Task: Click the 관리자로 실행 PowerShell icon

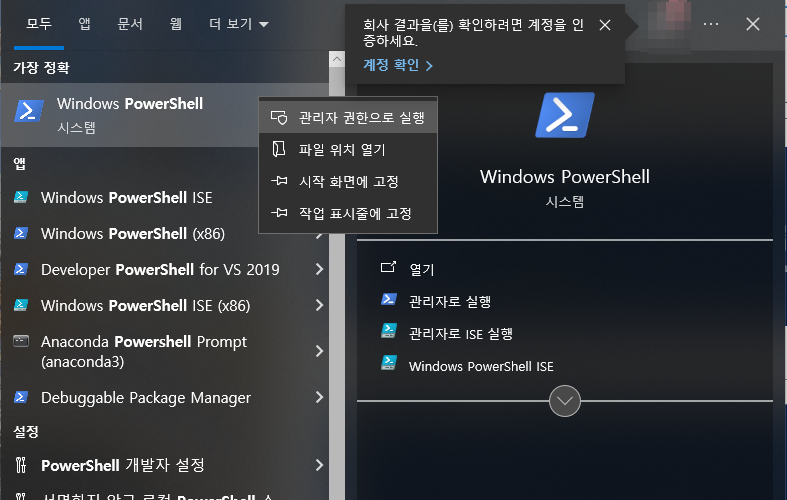Action: pos(388,299)
